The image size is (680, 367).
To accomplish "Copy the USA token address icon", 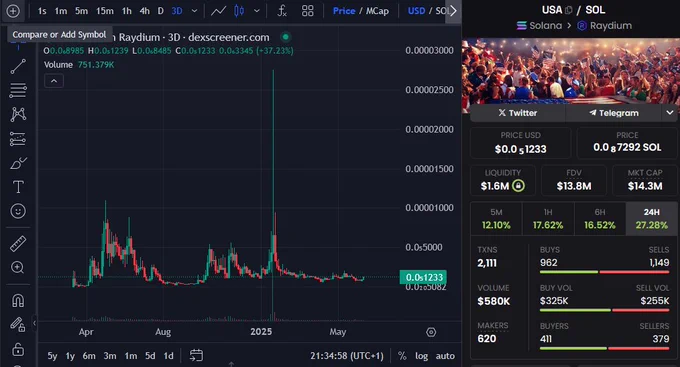I will coord(569,10).
